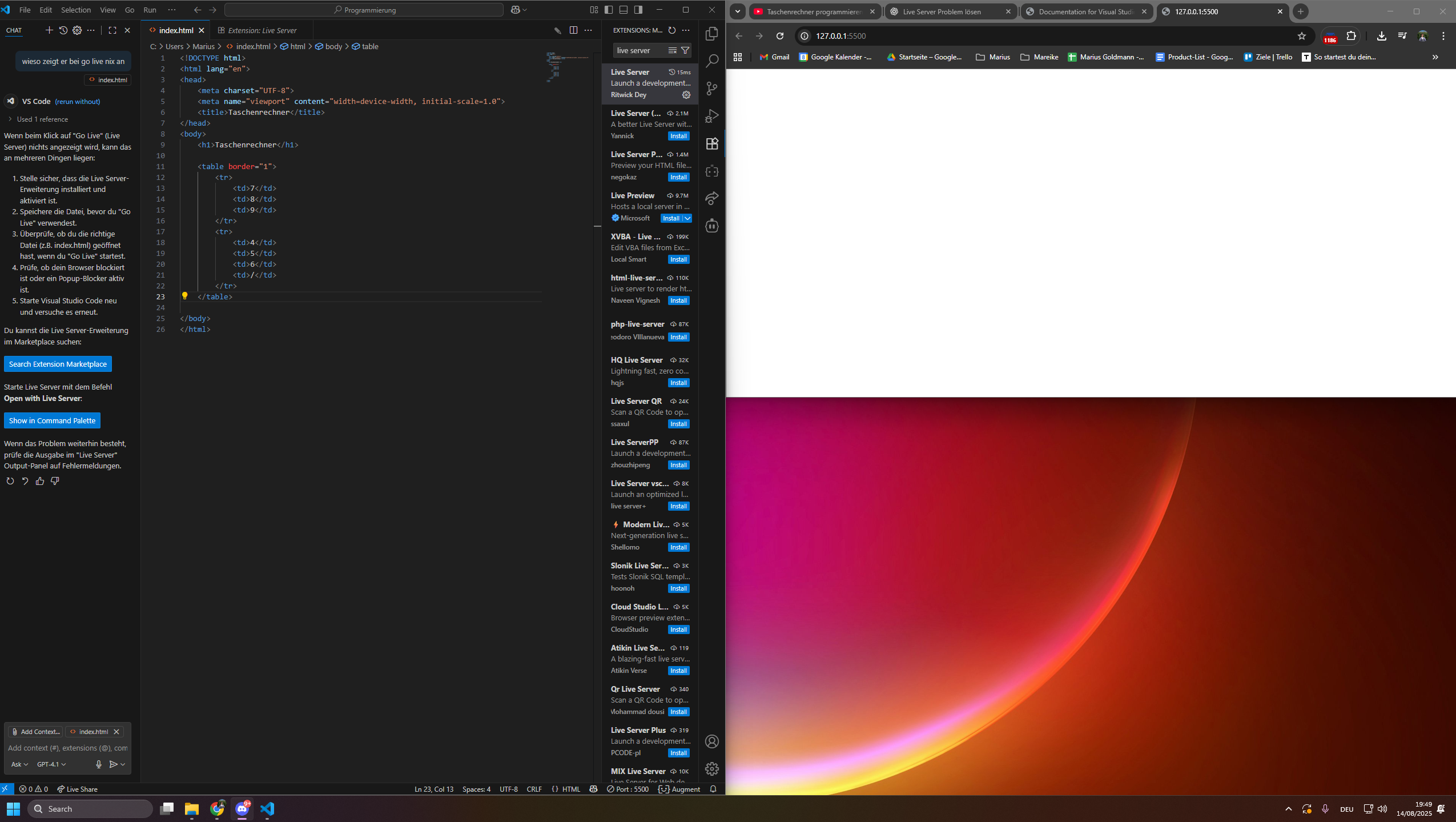Open notifications bell in status bar

(x=713, y=789)
